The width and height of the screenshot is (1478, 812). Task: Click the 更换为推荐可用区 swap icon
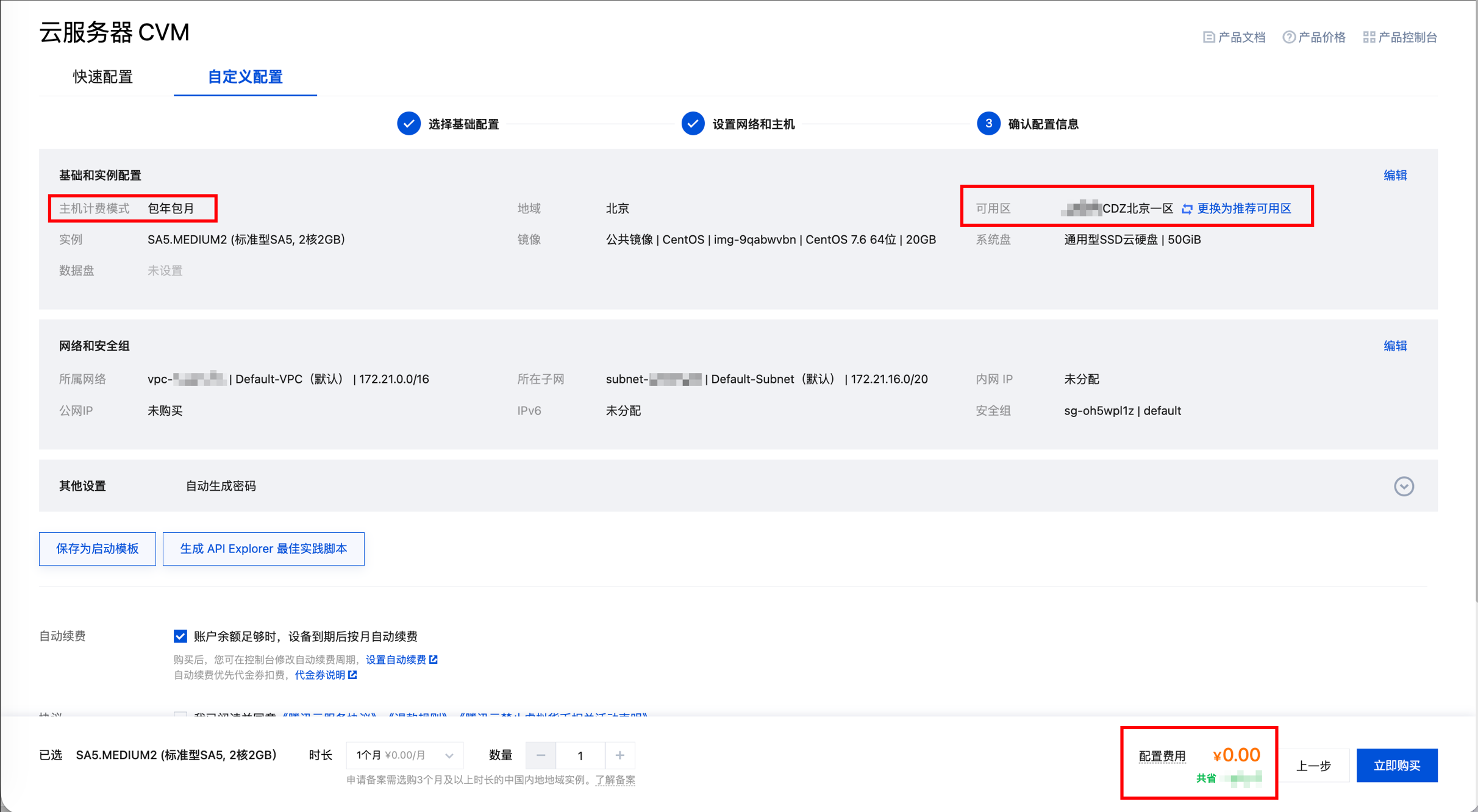1187,209
